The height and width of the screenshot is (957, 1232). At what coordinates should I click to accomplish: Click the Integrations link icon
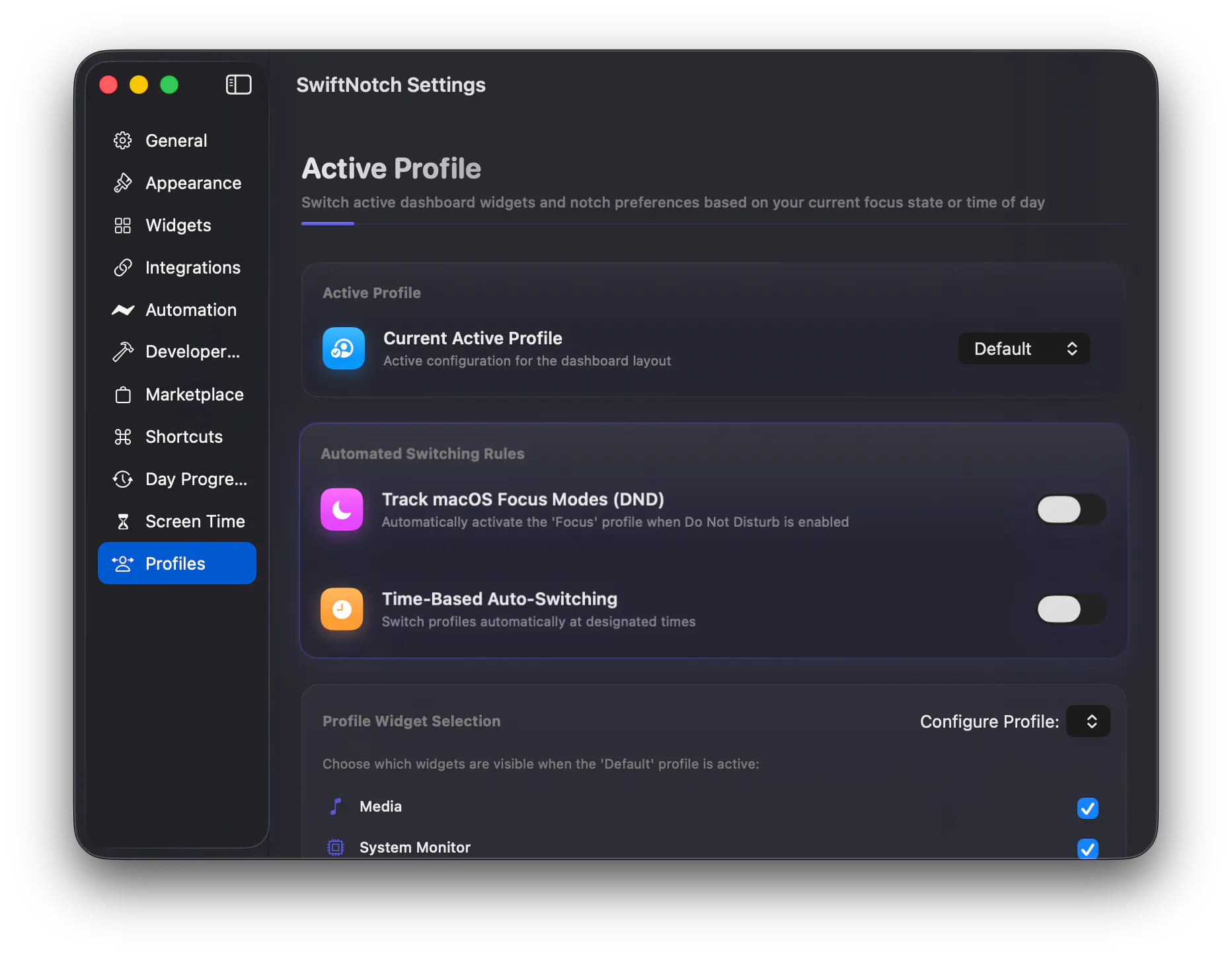123,268
